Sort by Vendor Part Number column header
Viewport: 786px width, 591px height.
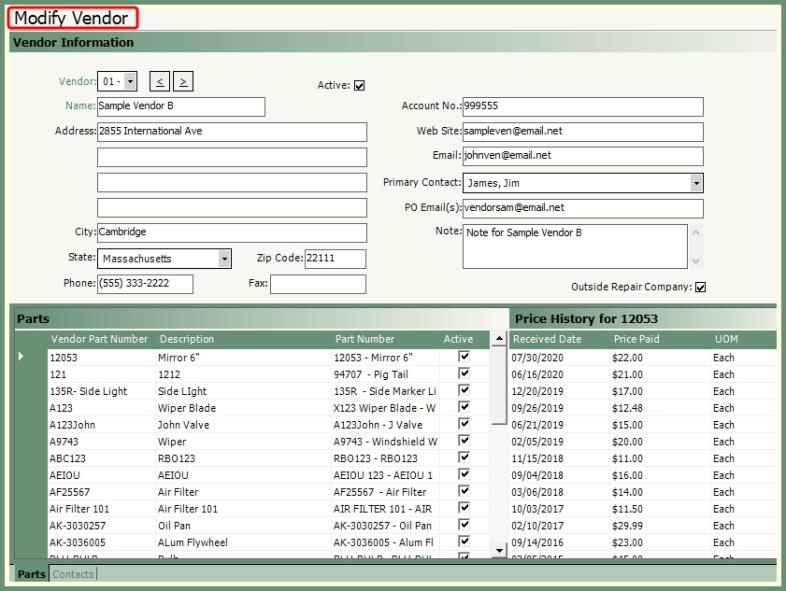pyautogui.click(x=99, y=339)
